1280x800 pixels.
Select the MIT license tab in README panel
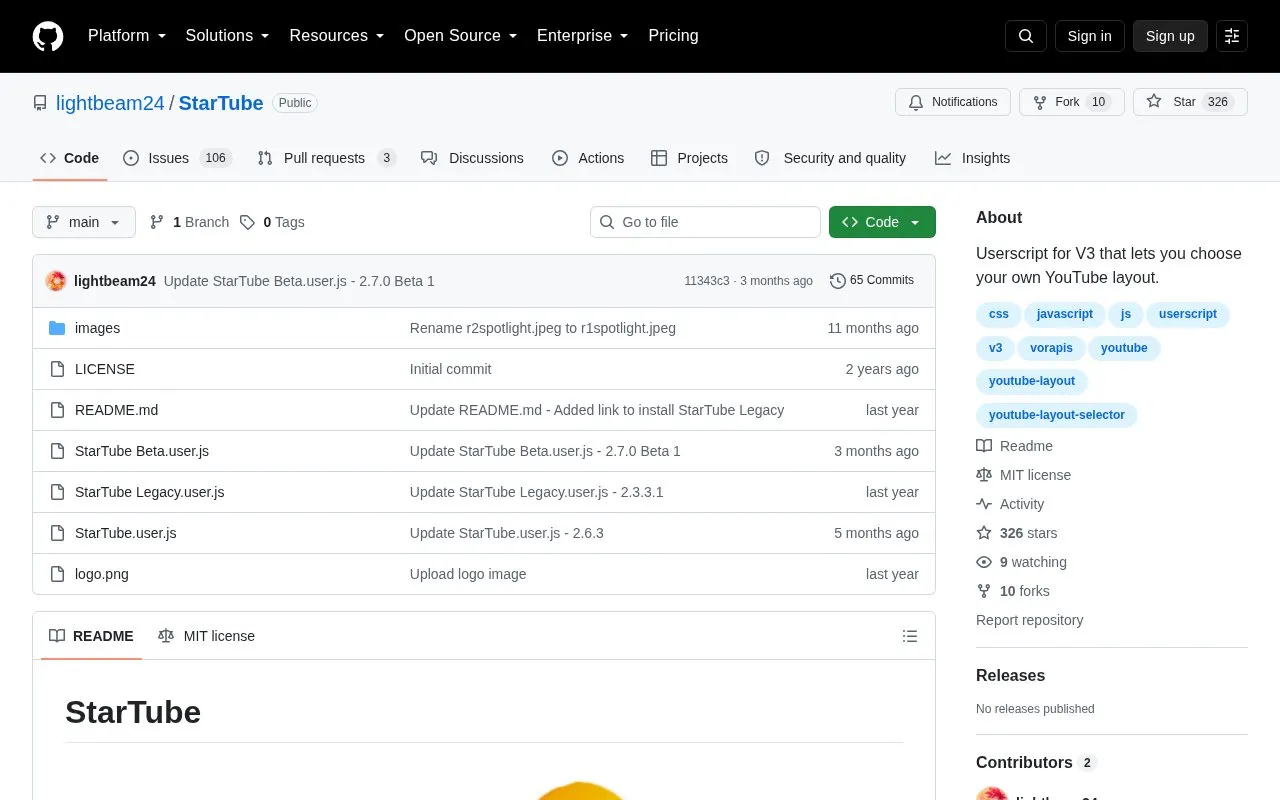(207, 636)
